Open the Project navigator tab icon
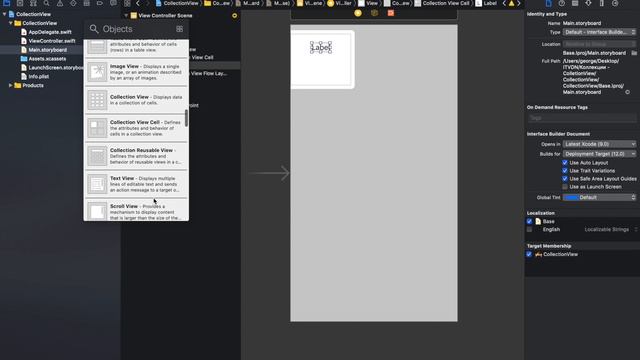Screen dimensions: 640x360 (7, 3)
